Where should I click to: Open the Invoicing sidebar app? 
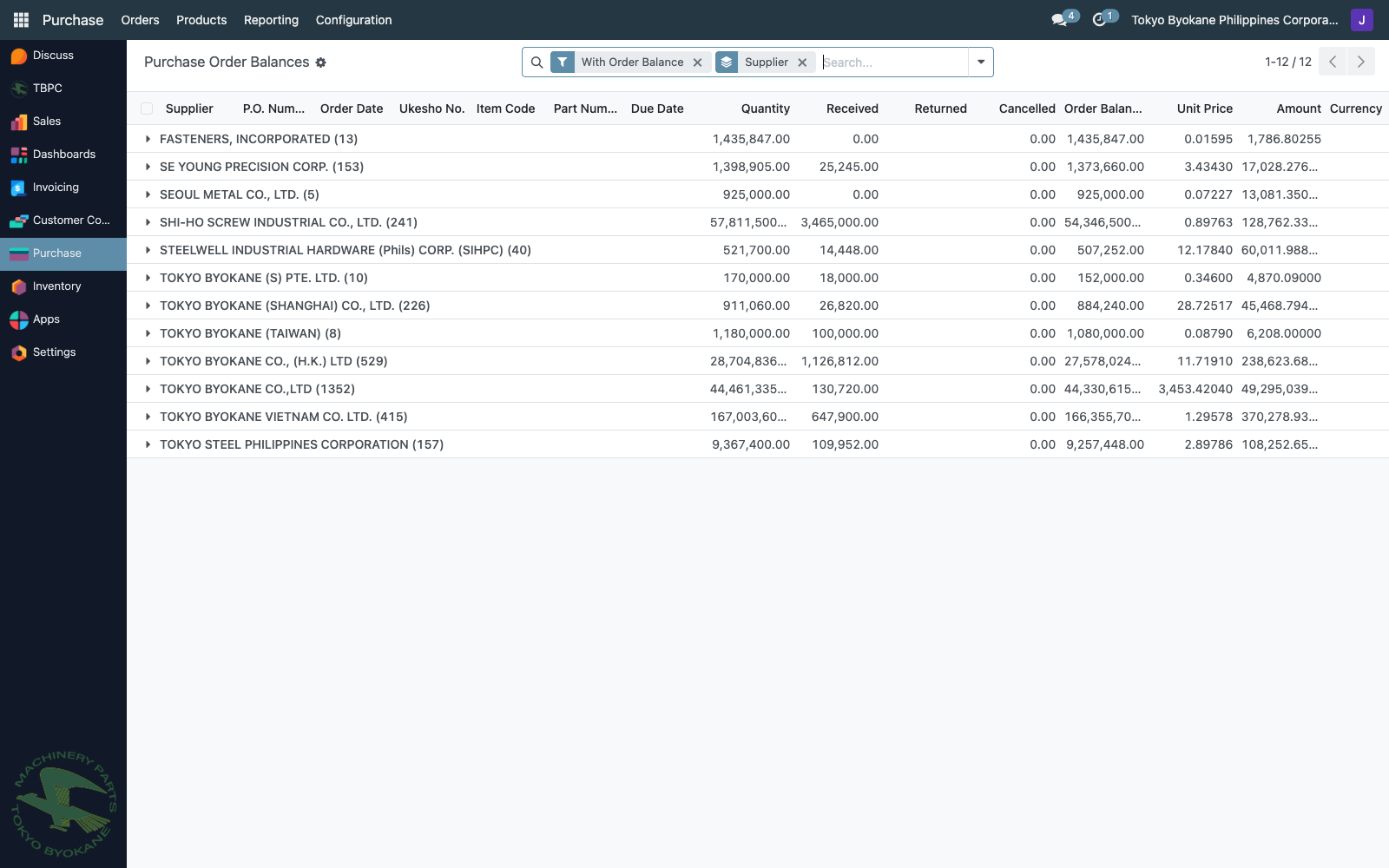click(63, 187)
